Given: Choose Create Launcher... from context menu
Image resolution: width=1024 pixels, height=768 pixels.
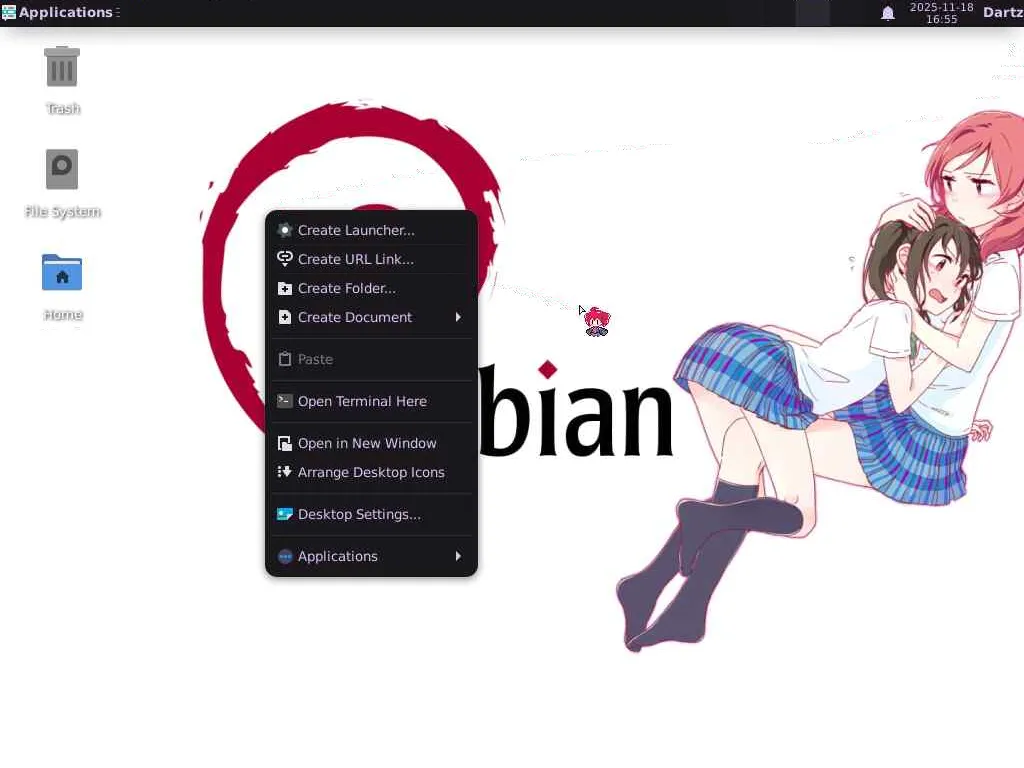Looking at the screenshot, I should coord(371,230).
